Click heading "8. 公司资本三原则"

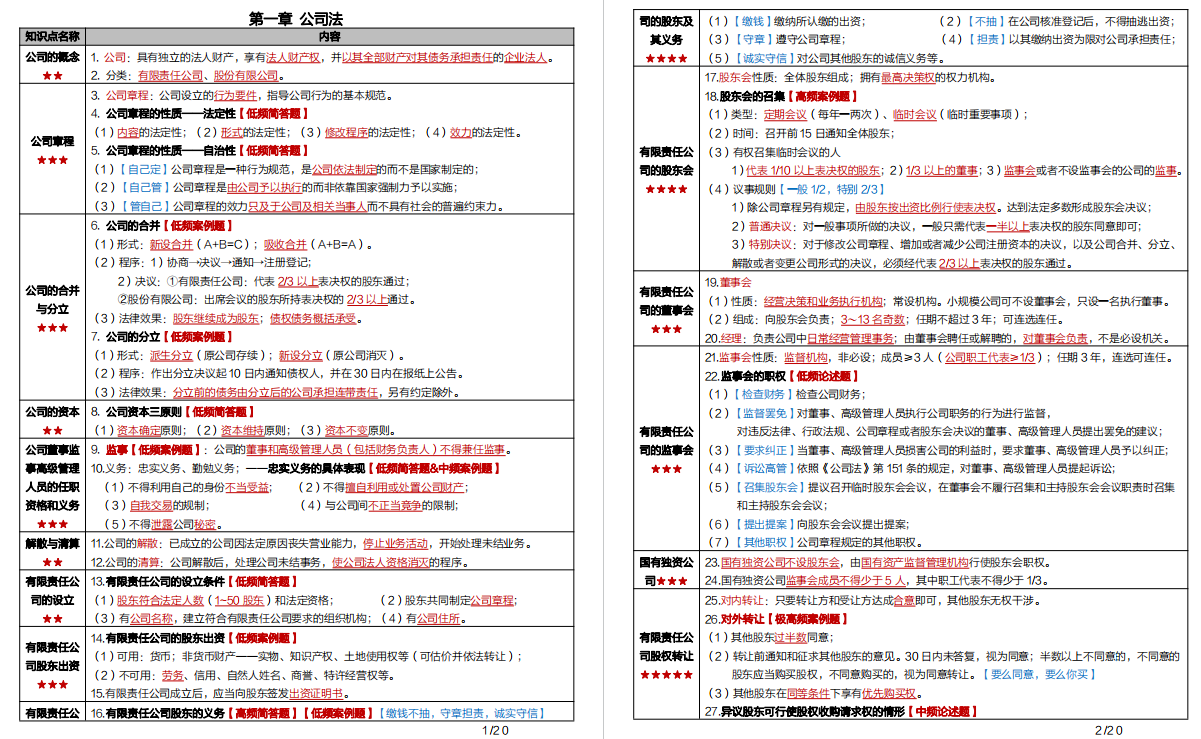(172, 411)
